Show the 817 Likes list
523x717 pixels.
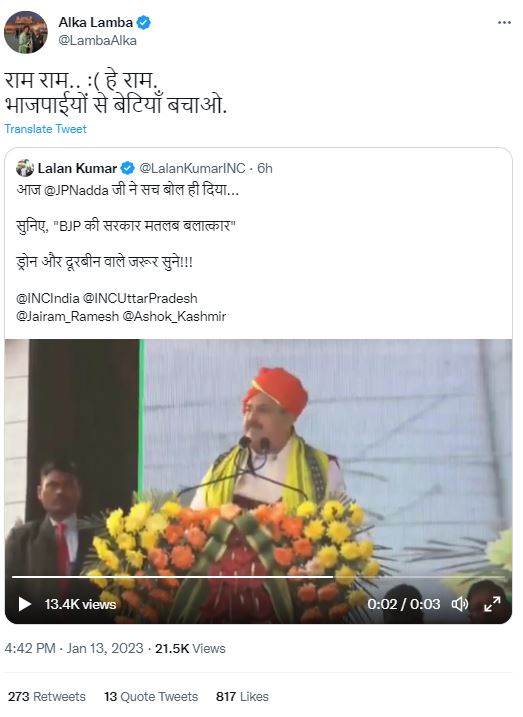pyautogui.click(x=242, y=696)
